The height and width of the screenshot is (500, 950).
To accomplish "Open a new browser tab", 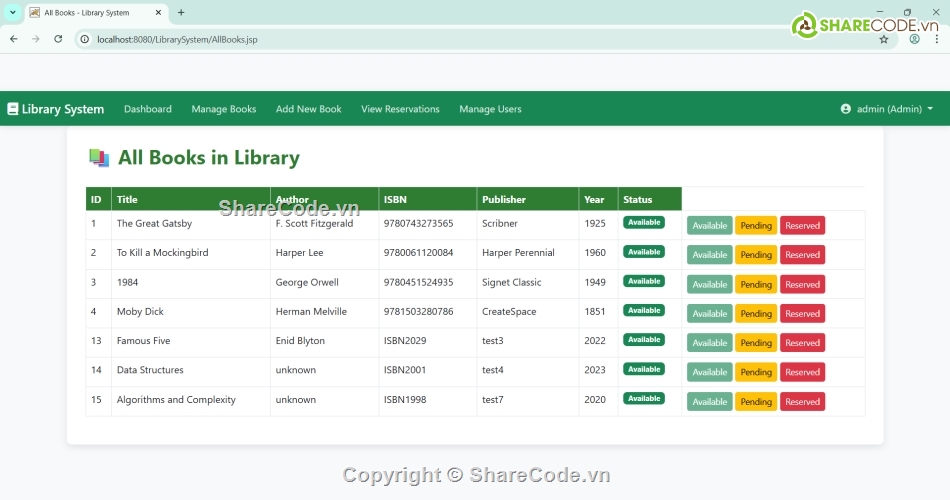I will click(x=181, y=13).
